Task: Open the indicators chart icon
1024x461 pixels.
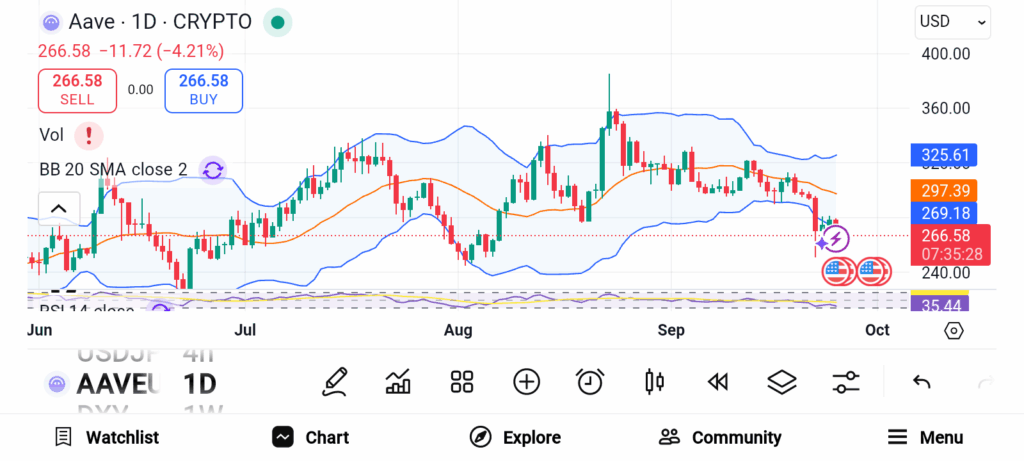Action: [399, 381]
